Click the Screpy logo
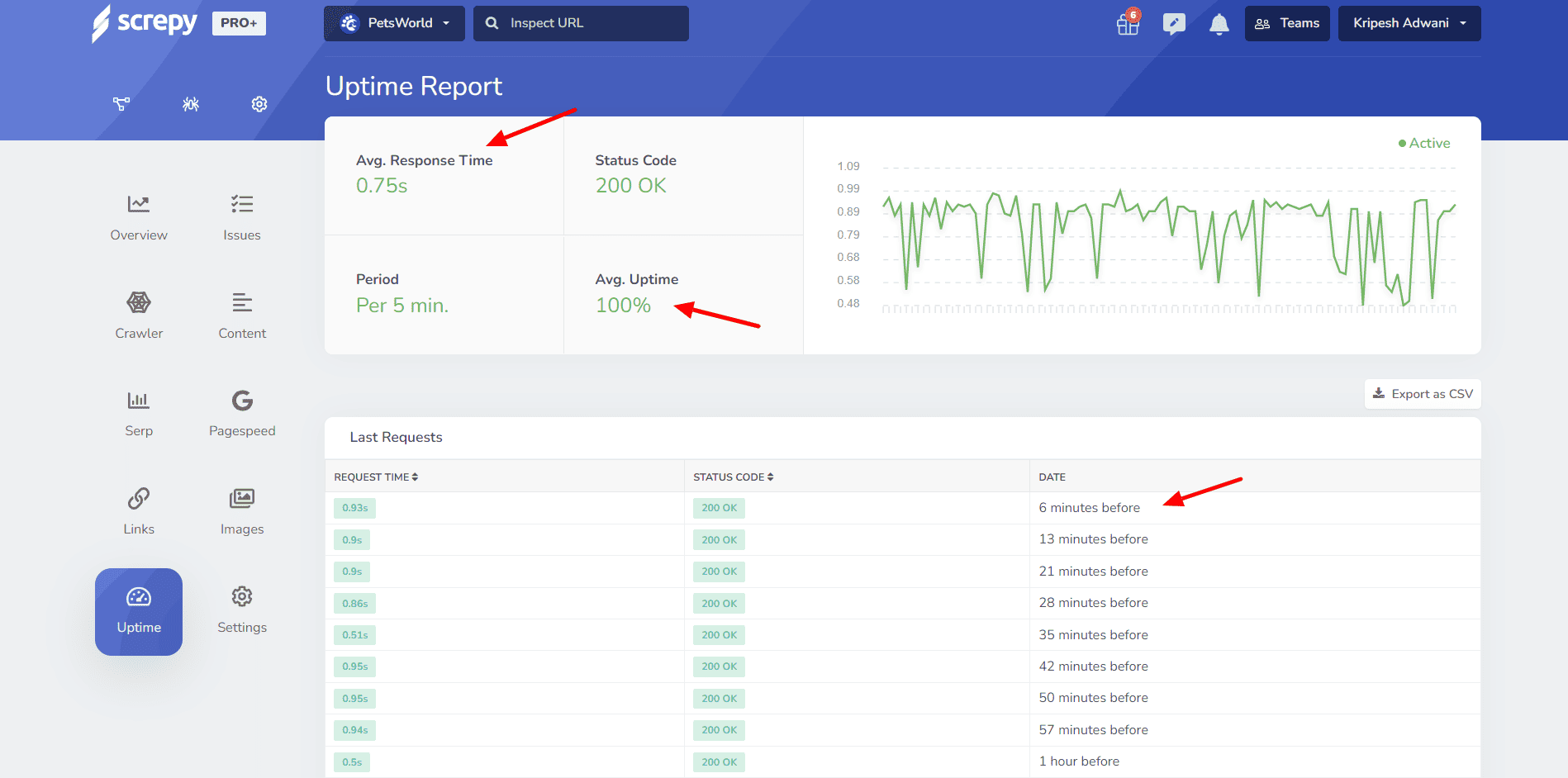1568x778 pixels. coord(145,23)
